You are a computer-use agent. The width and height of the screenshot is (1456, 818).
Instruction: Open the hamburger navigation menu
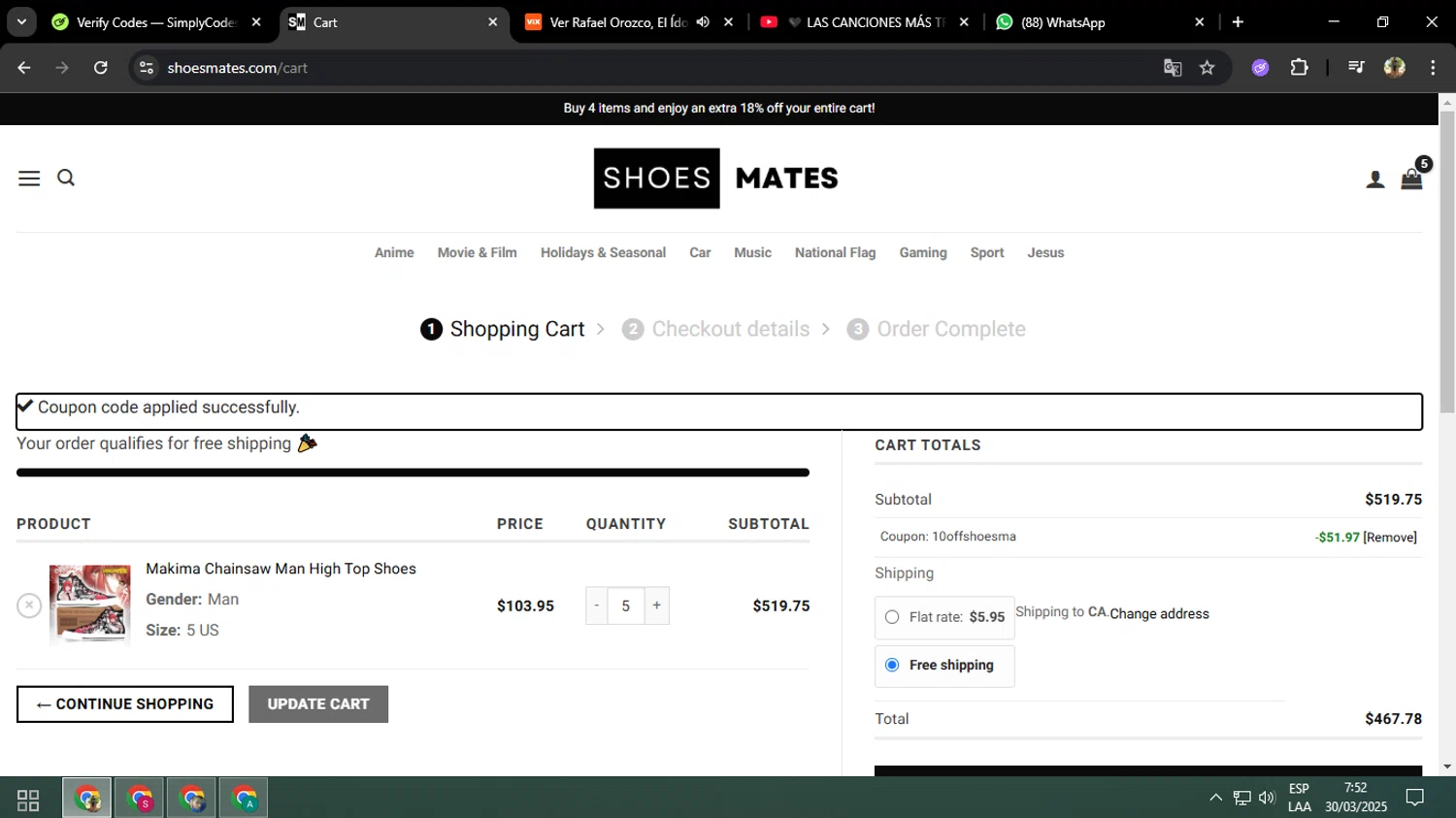coord(29,179)
